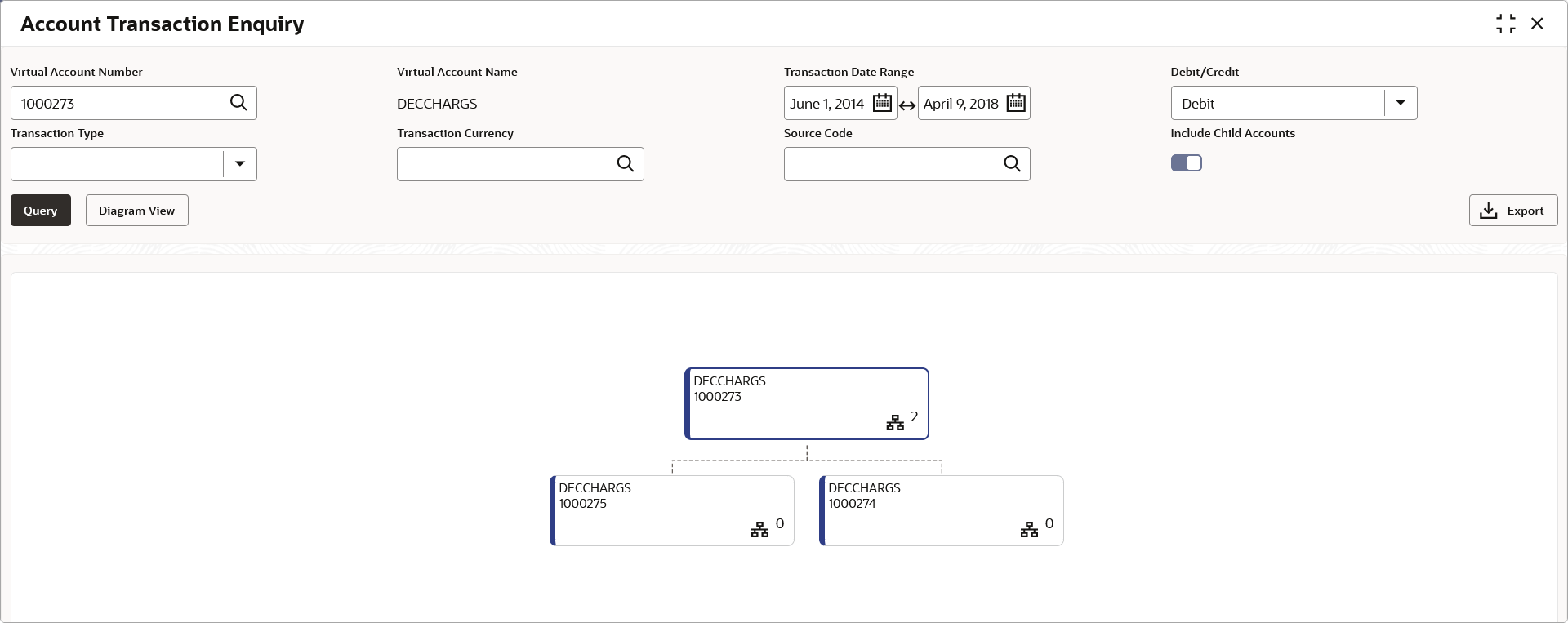Click the Virtual Account Number search icon

point(238,103)
